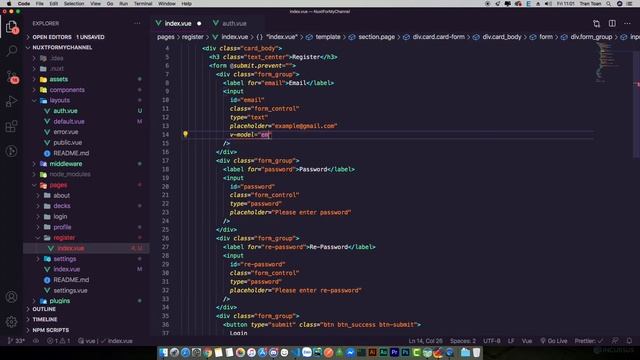Viewport: 640px width, 360px height.
Task: Expand the components folder
Action: (x=86, y=90)
